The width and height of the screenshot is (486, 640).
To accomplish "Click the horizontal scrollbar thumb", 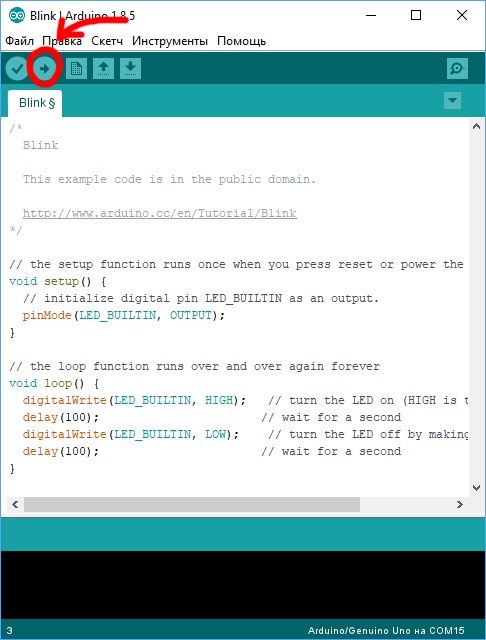I will click(192, 505).
